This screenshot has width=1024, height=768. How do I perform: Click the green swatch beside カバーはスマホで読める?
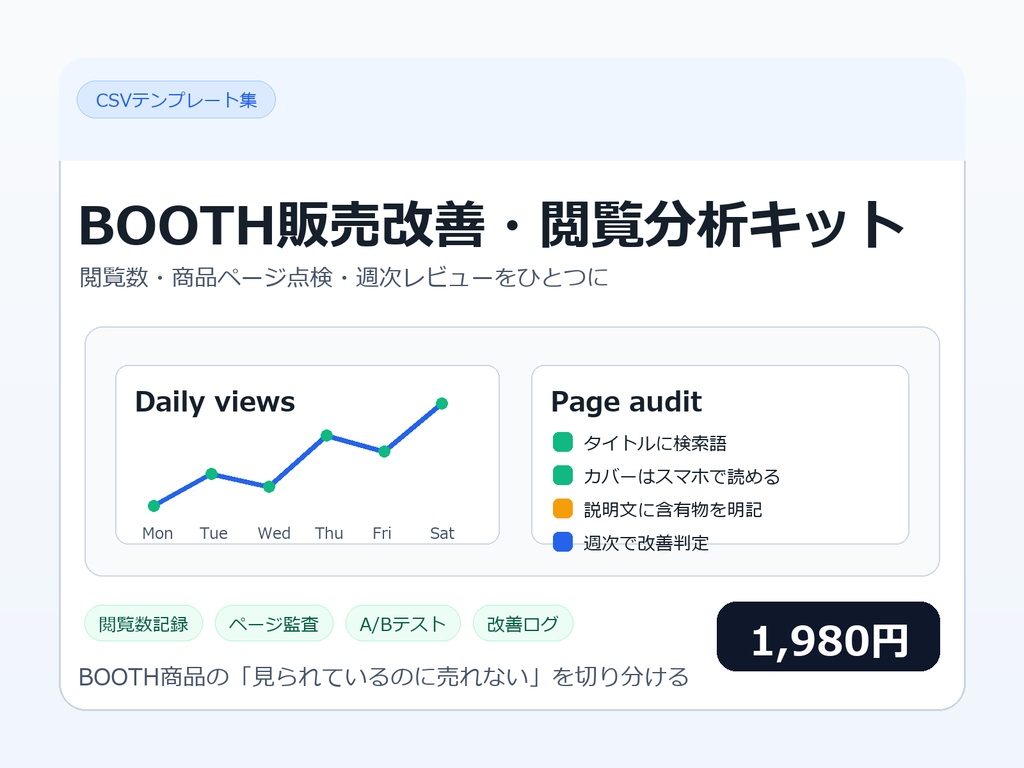tap(562, 475)
